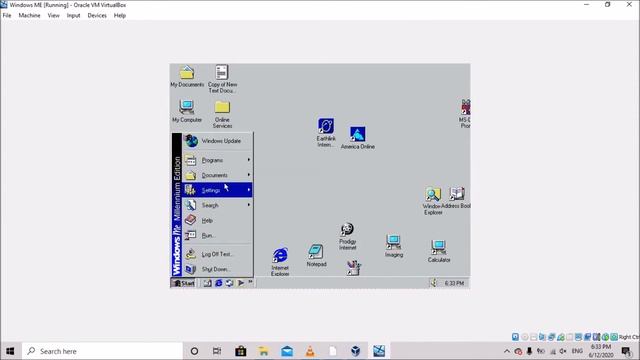Open the VirtualBox File menu
This screenshot has height=360, width=640.
pos(7,16)
